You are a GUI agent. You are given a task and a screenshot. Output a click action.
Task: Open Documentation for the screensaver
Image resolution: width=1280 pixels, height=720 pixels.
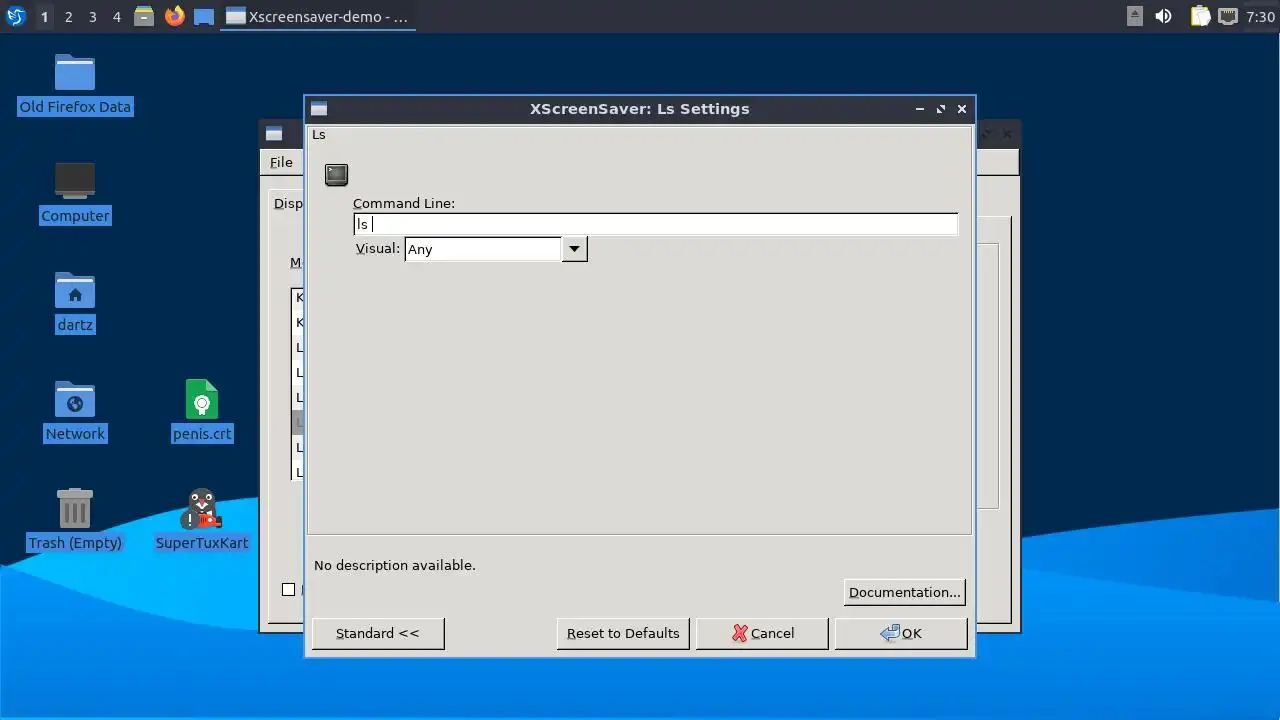pos(904,592)
